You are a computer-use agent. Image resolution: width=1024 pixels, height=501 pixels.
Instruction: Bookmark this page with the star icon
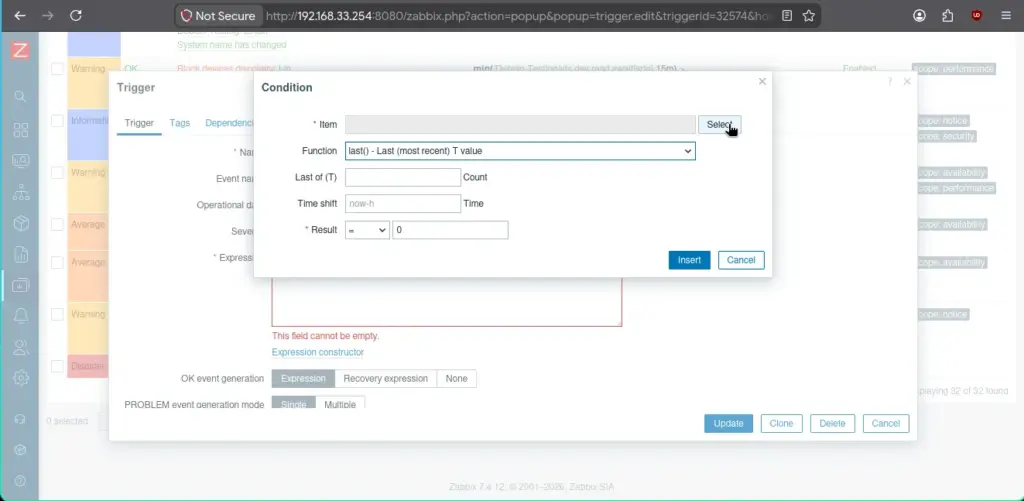point(808,16)
